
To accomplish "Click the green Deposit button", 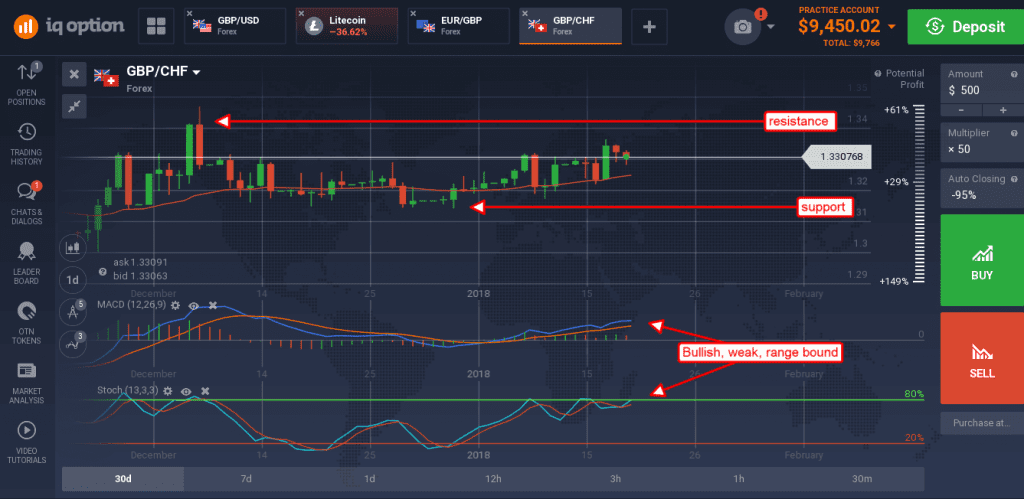I will (x=965, y=26).
